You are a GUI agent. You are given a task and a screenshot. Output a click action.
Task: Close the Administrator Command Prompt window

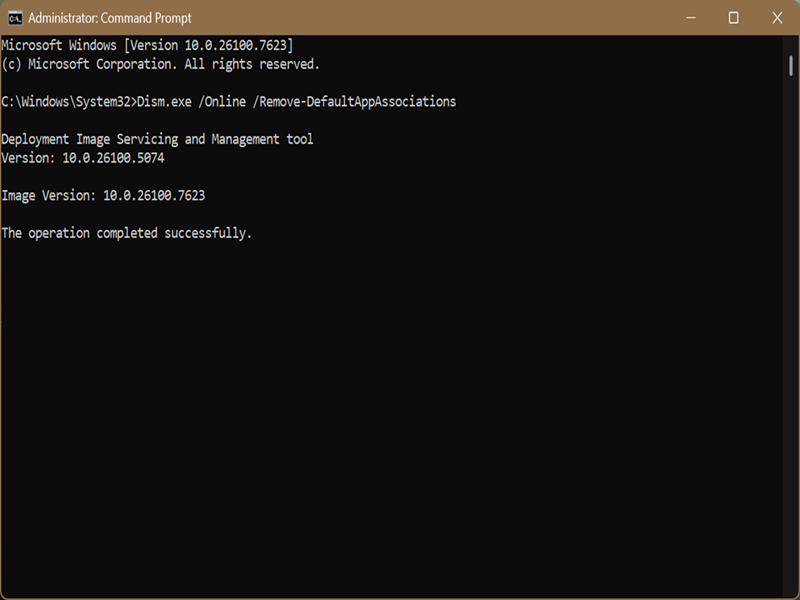777,18
